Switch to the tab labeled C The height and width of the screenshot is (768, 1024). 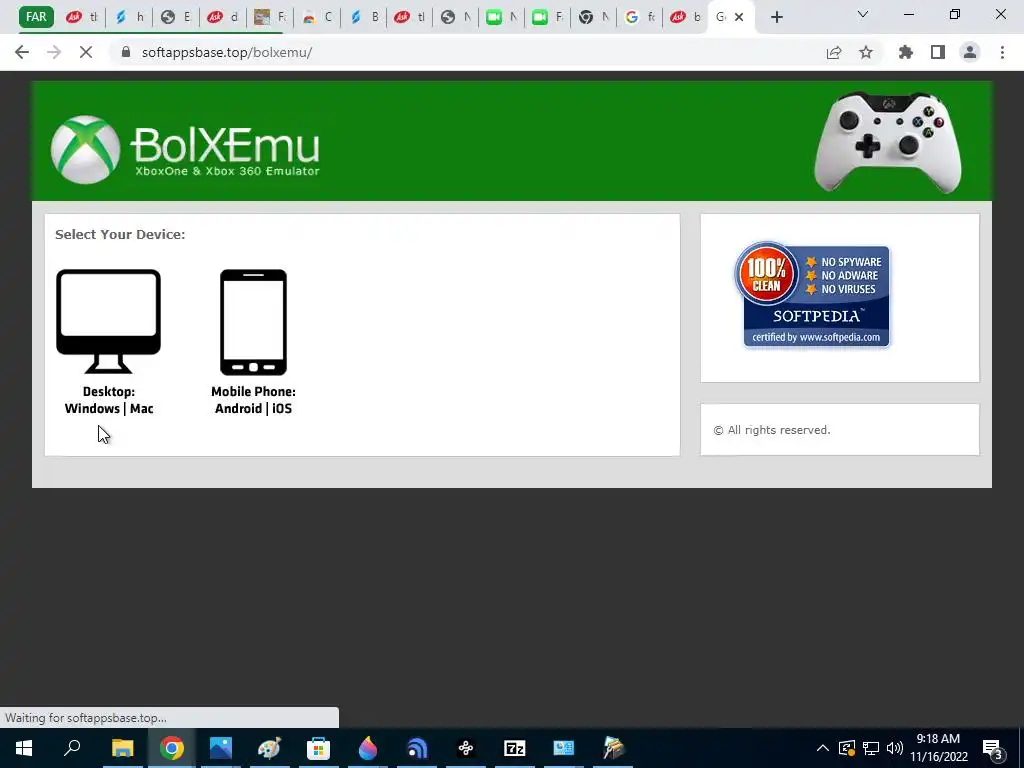(317, 17)
